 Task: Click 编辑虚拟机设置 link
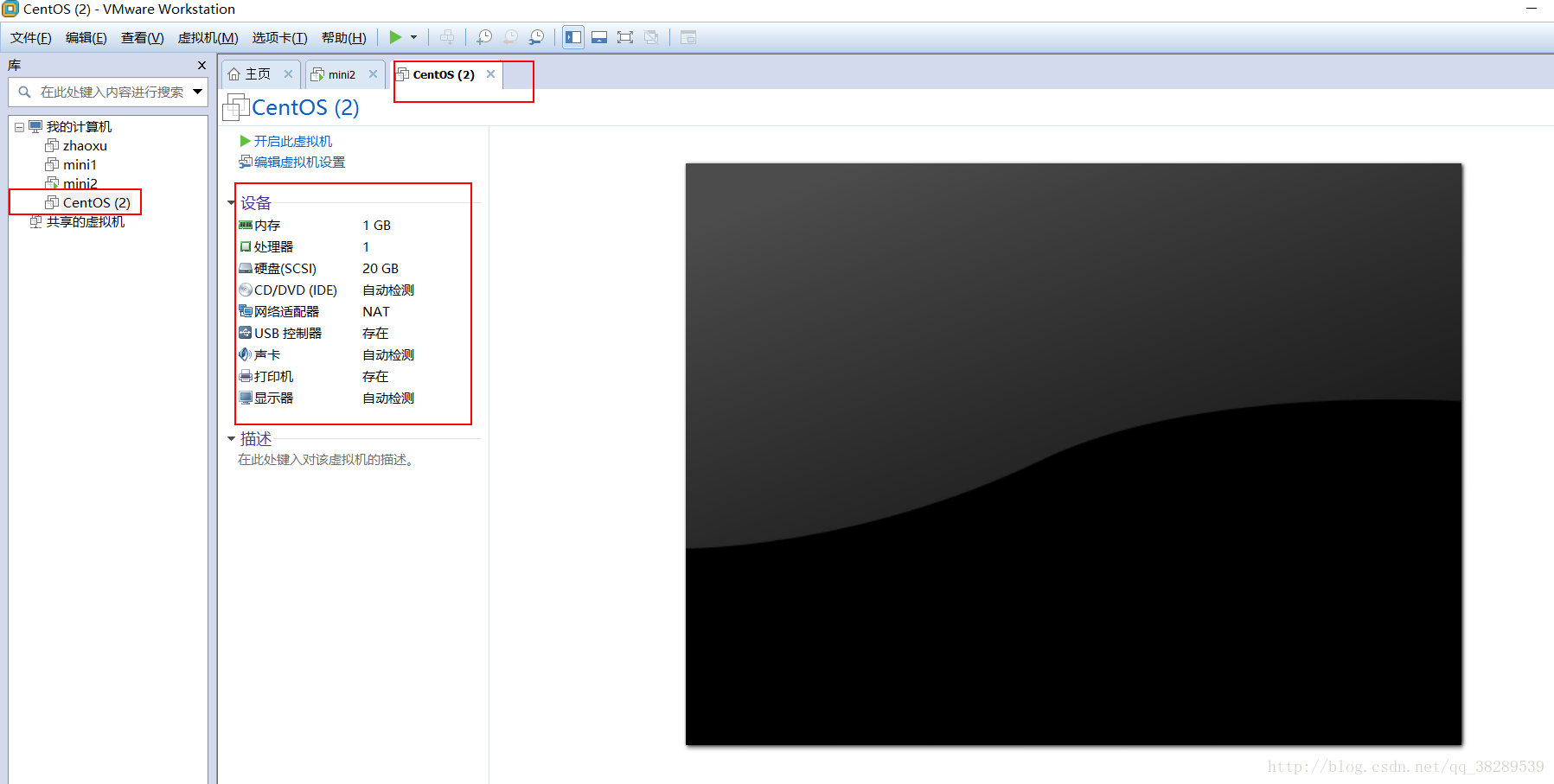[x=299, y=163]
